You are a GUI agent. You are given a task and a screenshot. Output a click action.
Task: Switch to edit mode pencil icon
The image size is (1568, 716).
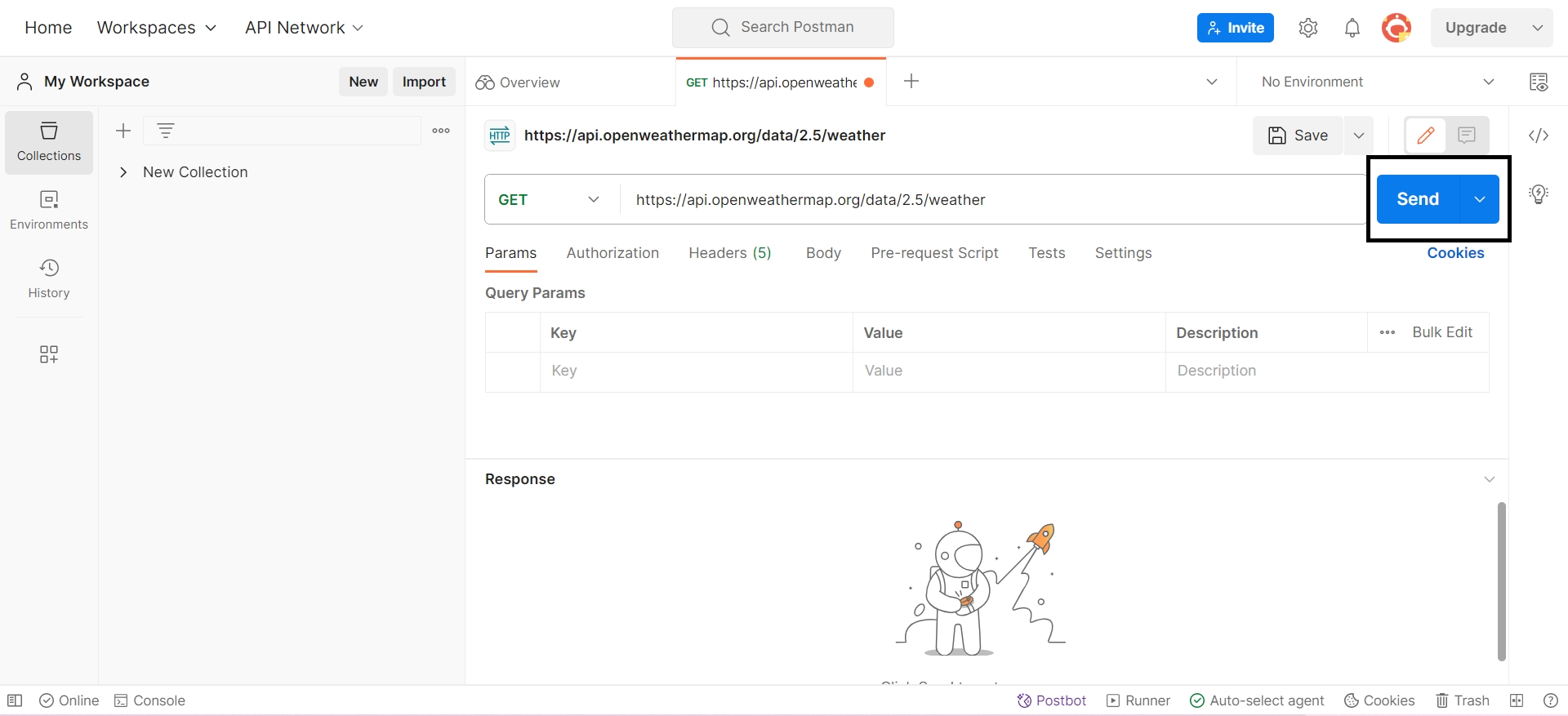(x=1426, y=136)
